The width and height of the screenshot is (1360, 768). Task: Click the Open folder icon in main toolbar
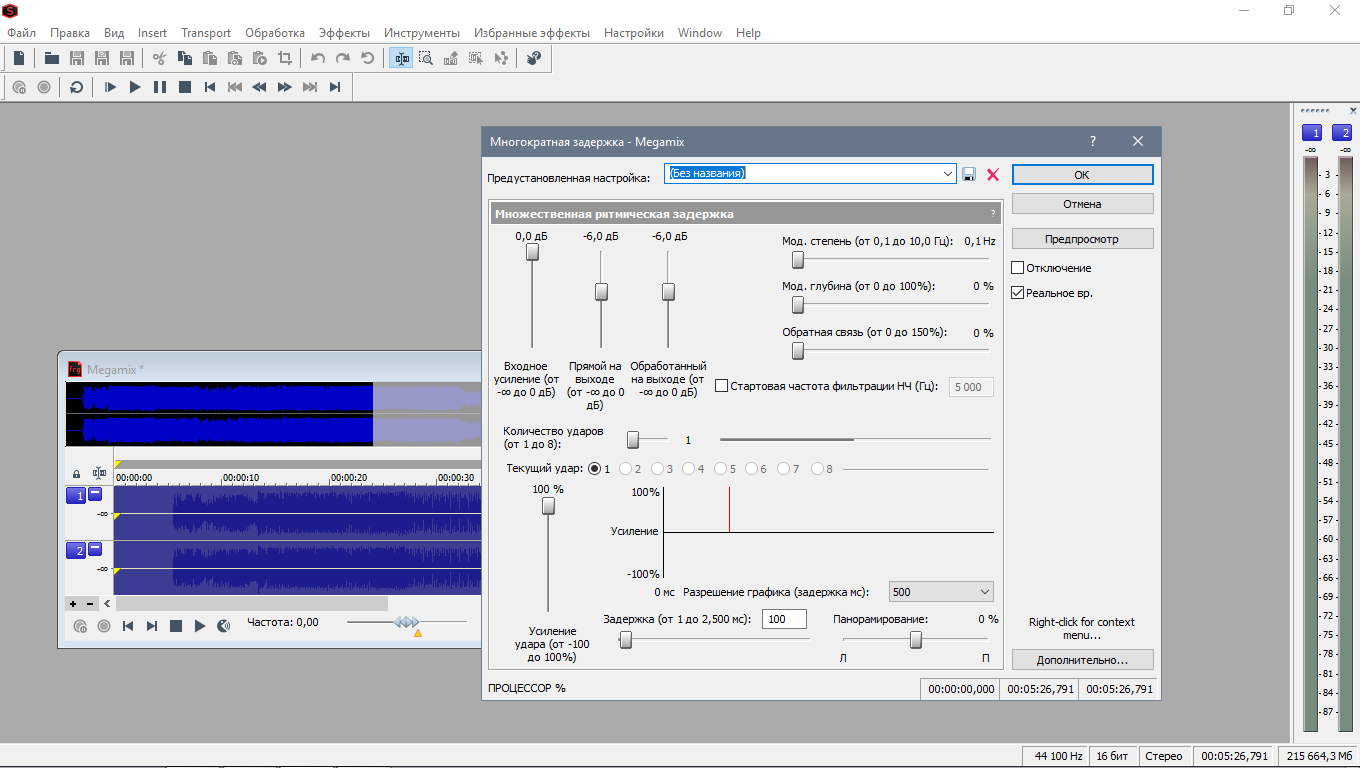tap(52, 59)
